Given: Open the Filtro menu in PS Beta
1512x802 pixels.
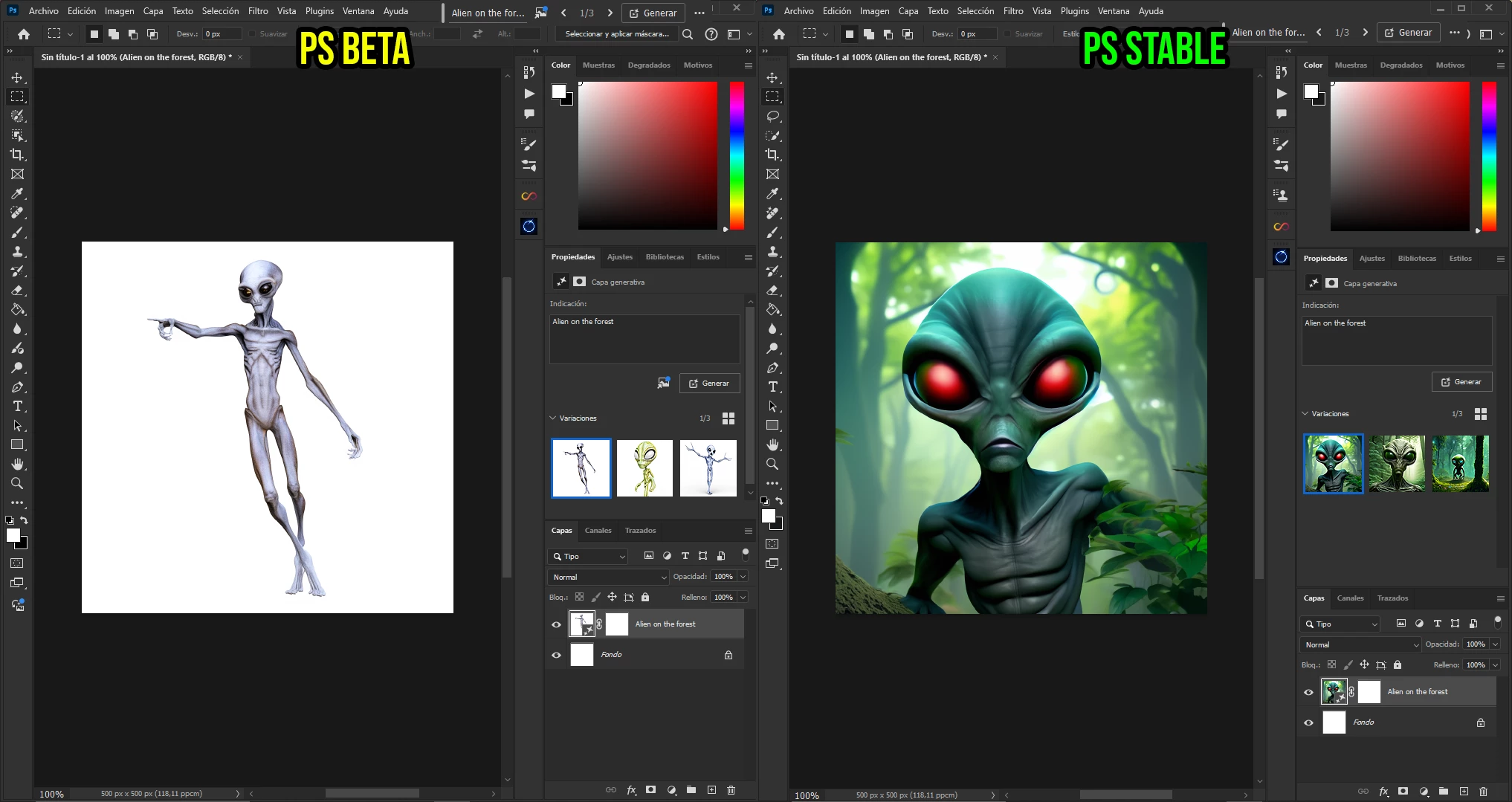Looking at the screenshot, I should pos(258,11).
